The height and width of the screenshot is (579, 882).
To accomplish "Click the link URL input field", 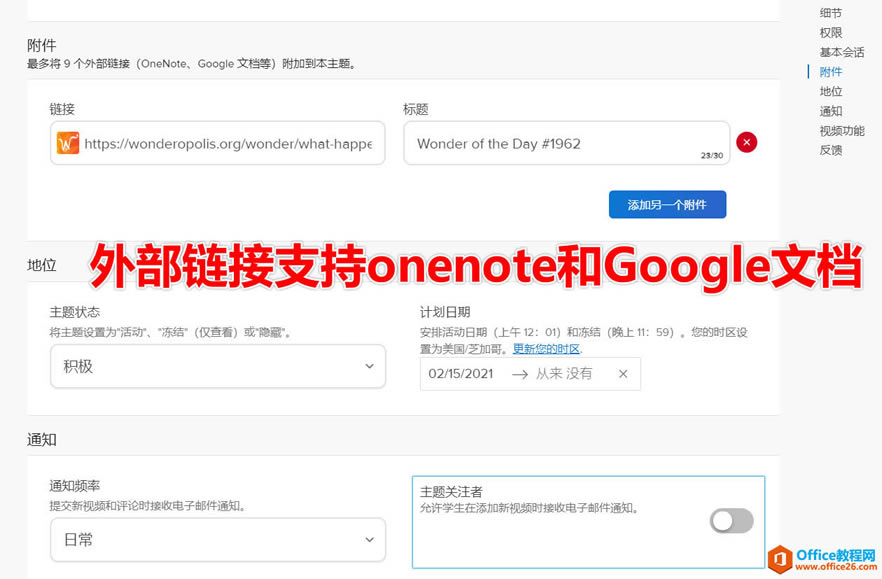I will click(217, 143).
